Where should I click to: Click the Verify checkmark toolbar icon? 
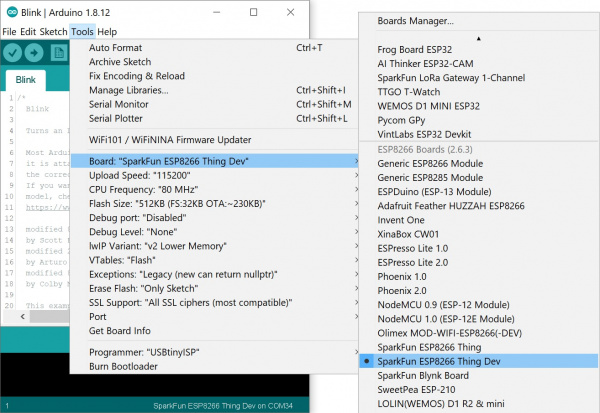pos(13,52)
